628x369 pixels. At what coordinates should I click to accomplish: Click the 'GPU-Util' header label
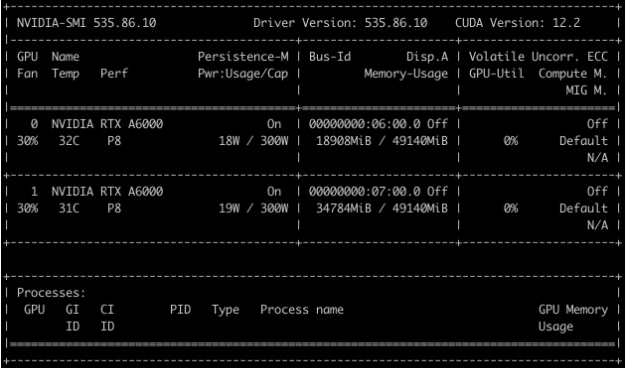pyautogui.click(x=497, y=74)
